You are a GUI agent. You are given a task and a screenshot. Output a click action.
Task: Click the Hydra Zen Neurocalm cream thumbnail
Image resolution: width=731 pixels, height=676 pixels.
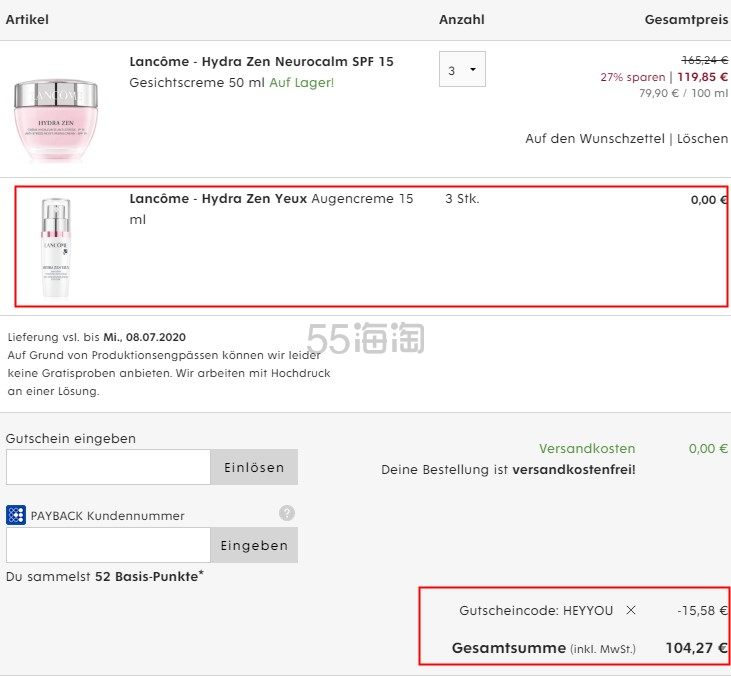[56, 119]
